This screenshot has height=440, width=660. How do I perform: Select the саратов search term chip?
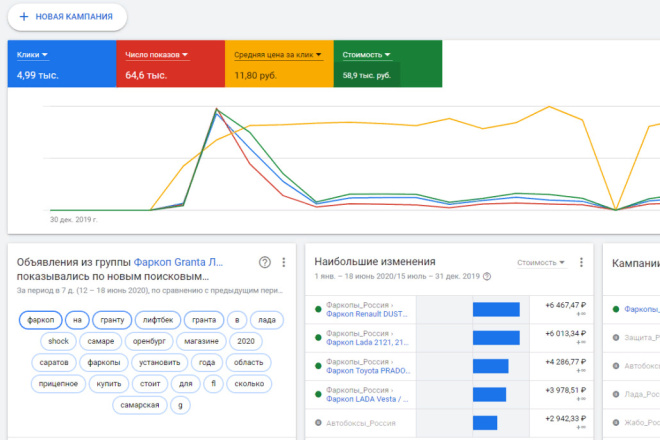pyautogui.click(x=54, y=363)
